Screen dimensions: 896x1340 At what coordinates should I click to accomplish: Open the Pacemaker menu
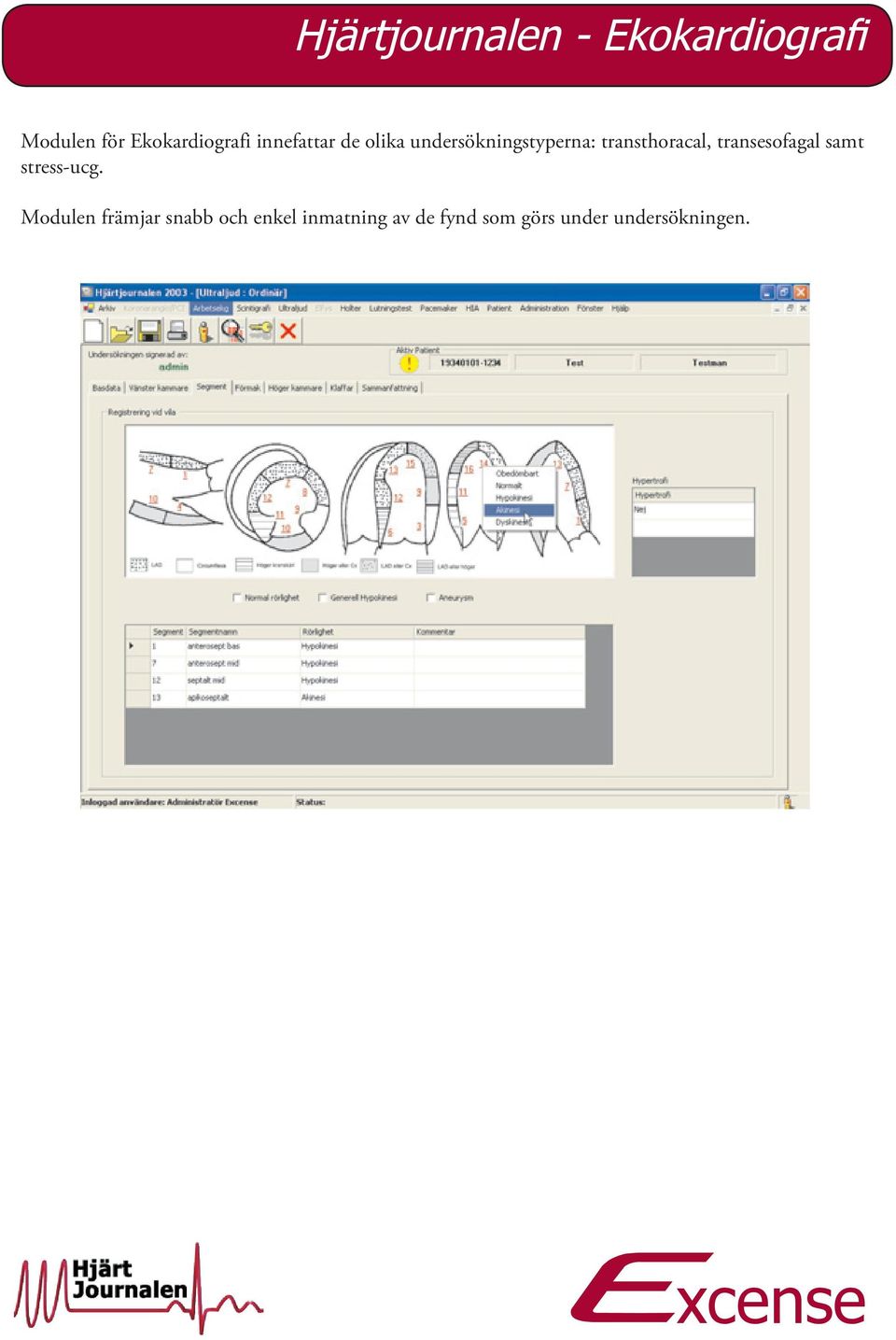(x=439, y=308)
